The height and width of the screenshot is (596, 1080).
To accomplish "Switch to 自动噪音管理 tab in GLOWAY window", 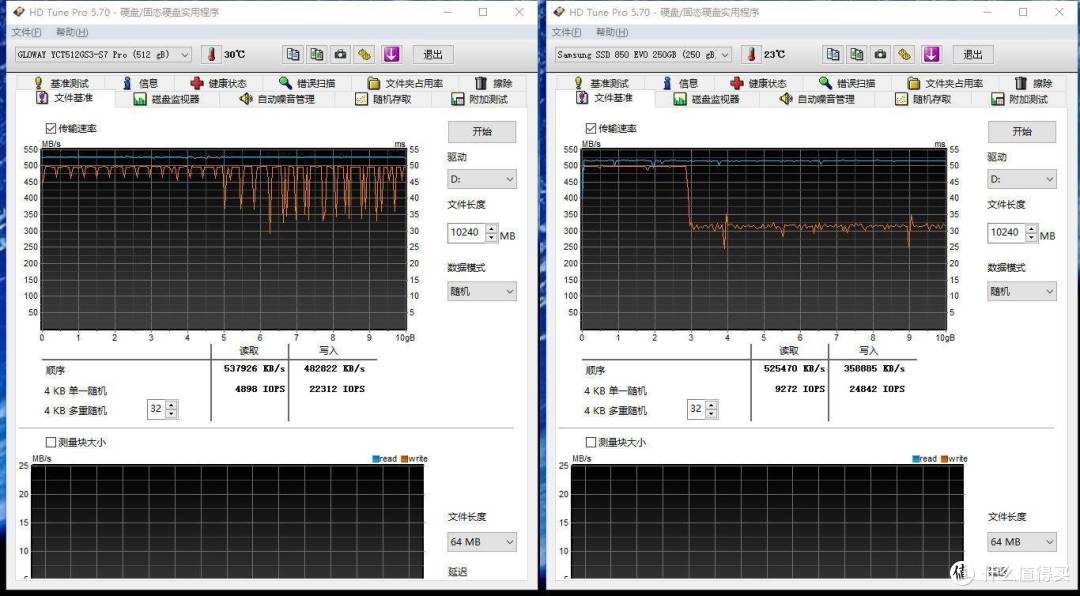I will pyautogui.click(x=277, y=99).
